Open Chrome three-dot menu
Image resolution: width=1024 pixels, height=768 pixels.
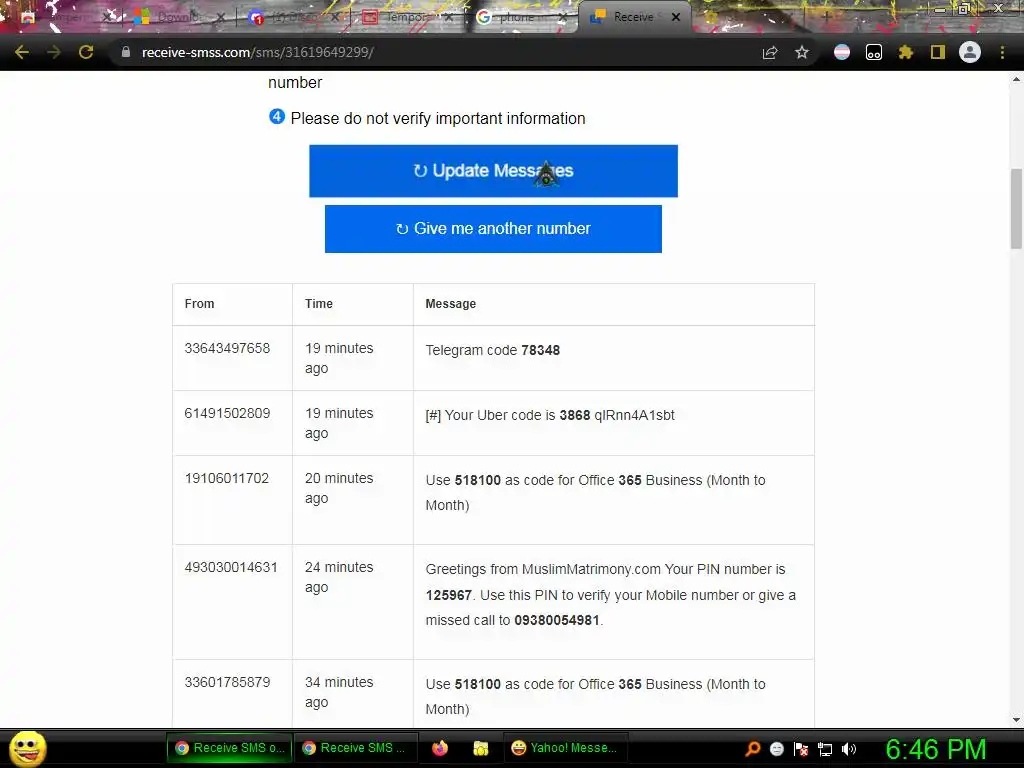(x=1002, y=52)
